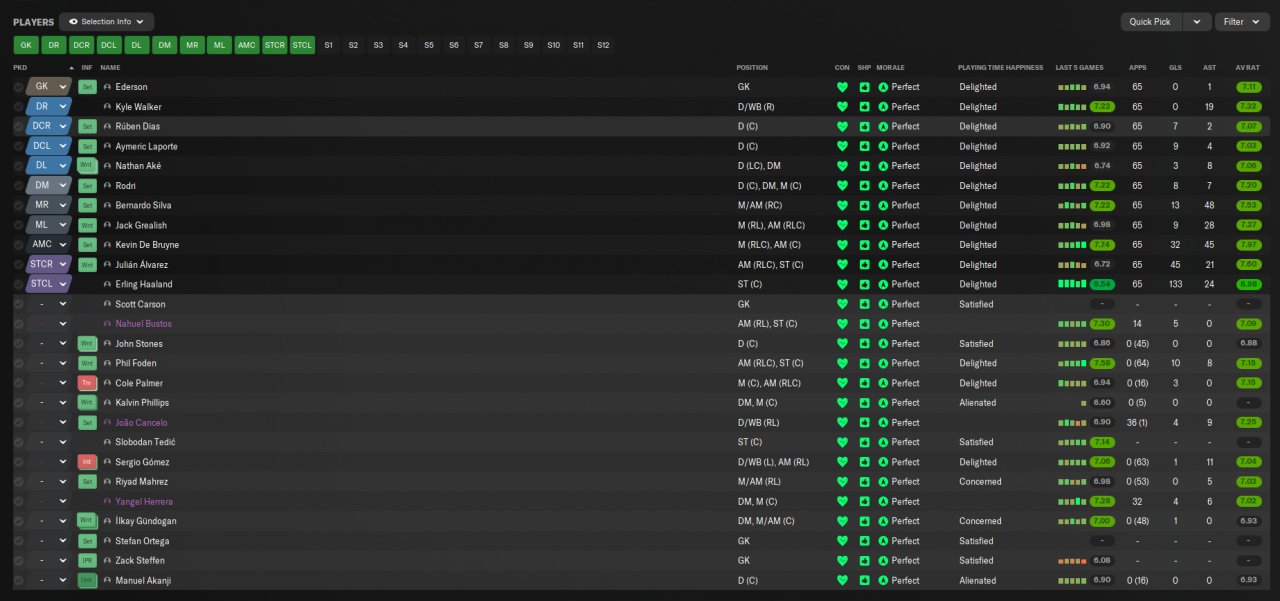The image size is (1280, 601).
Task: Click the condition heart icon for Erling Haaland
Action: (842, 284)
